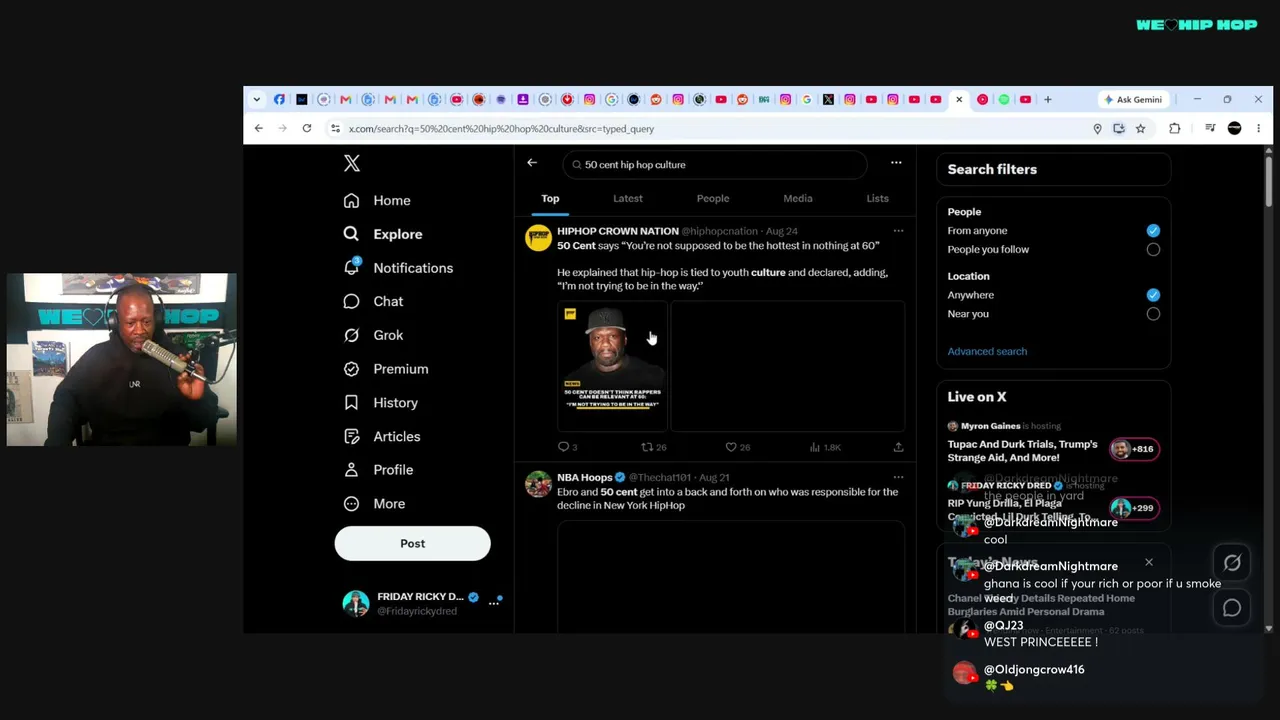
Task: Open the Chrome extensions puzzle icon
Action: (x=1175, y=128)
